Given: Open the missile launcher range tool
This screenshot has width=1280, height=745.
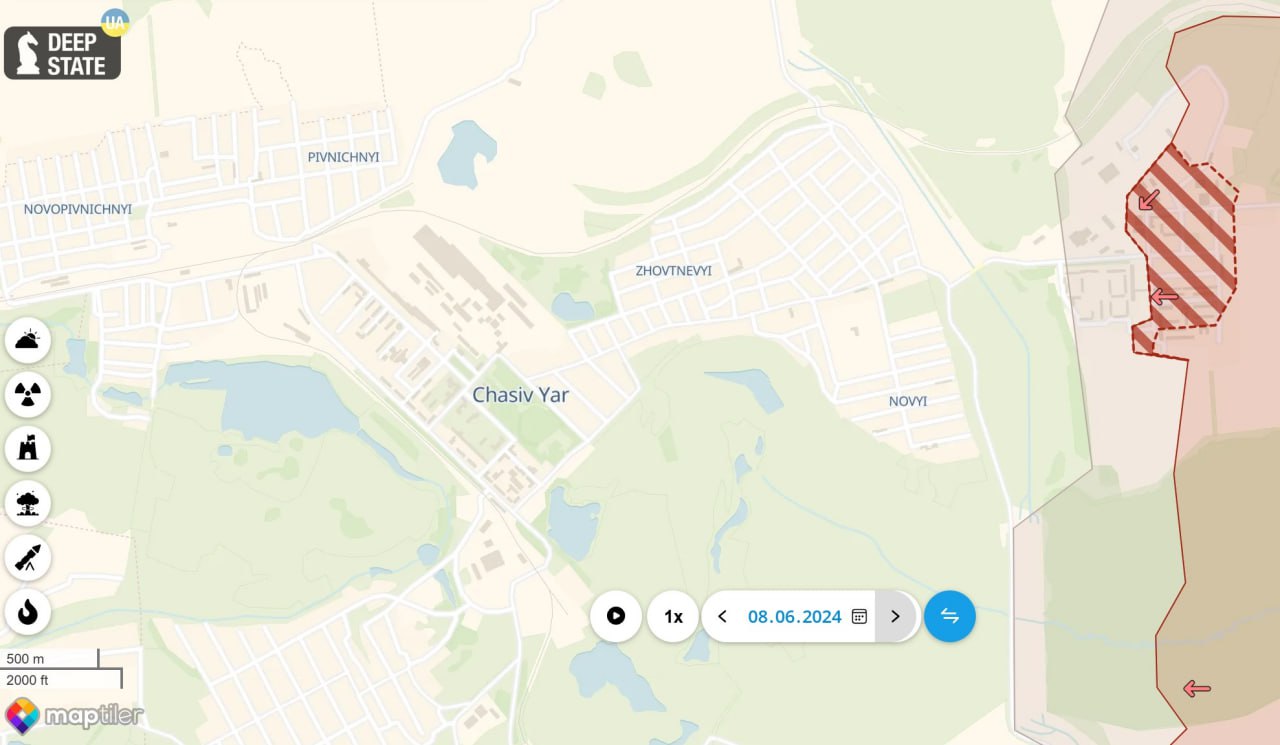Looking at the screenshot, I should coord(28,557).
